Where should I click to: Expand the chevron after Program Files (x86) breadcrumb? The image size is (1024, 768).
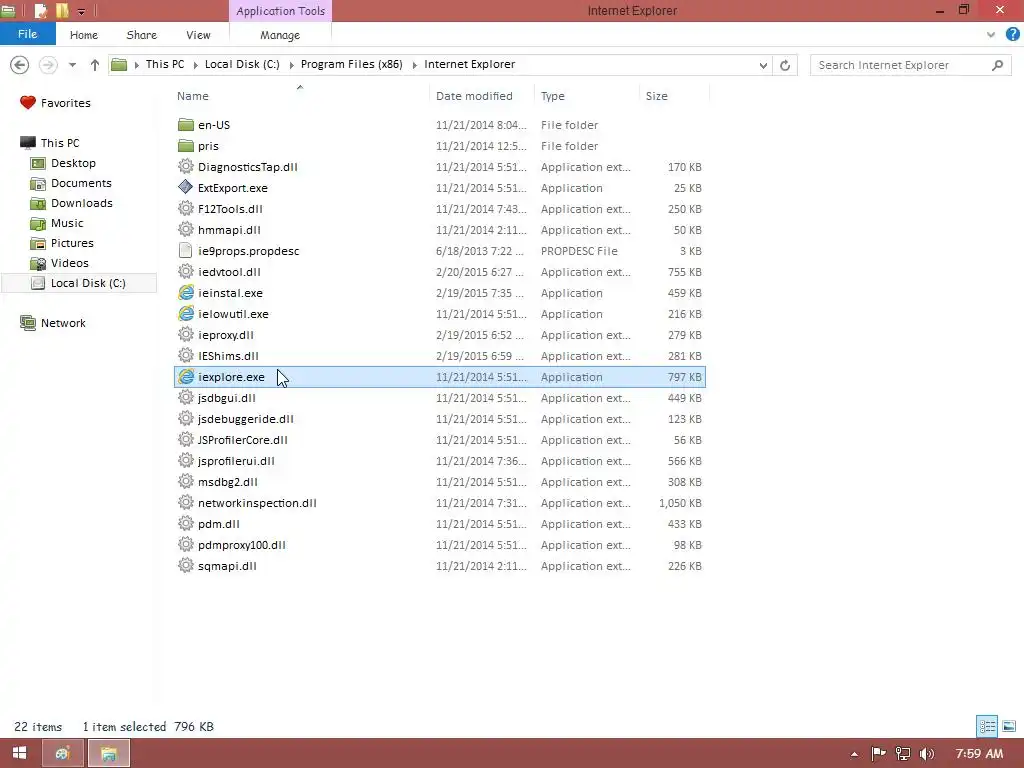tap(414, 65)
